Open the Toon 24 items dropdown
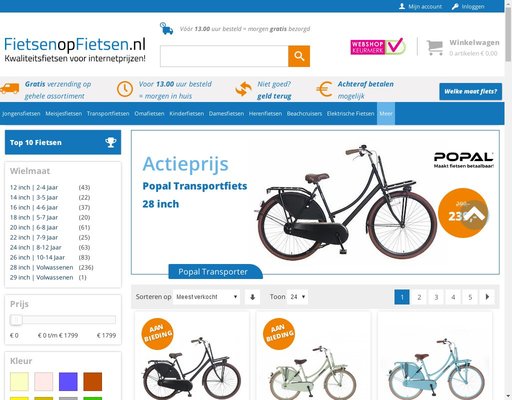 tap(297, 297)
